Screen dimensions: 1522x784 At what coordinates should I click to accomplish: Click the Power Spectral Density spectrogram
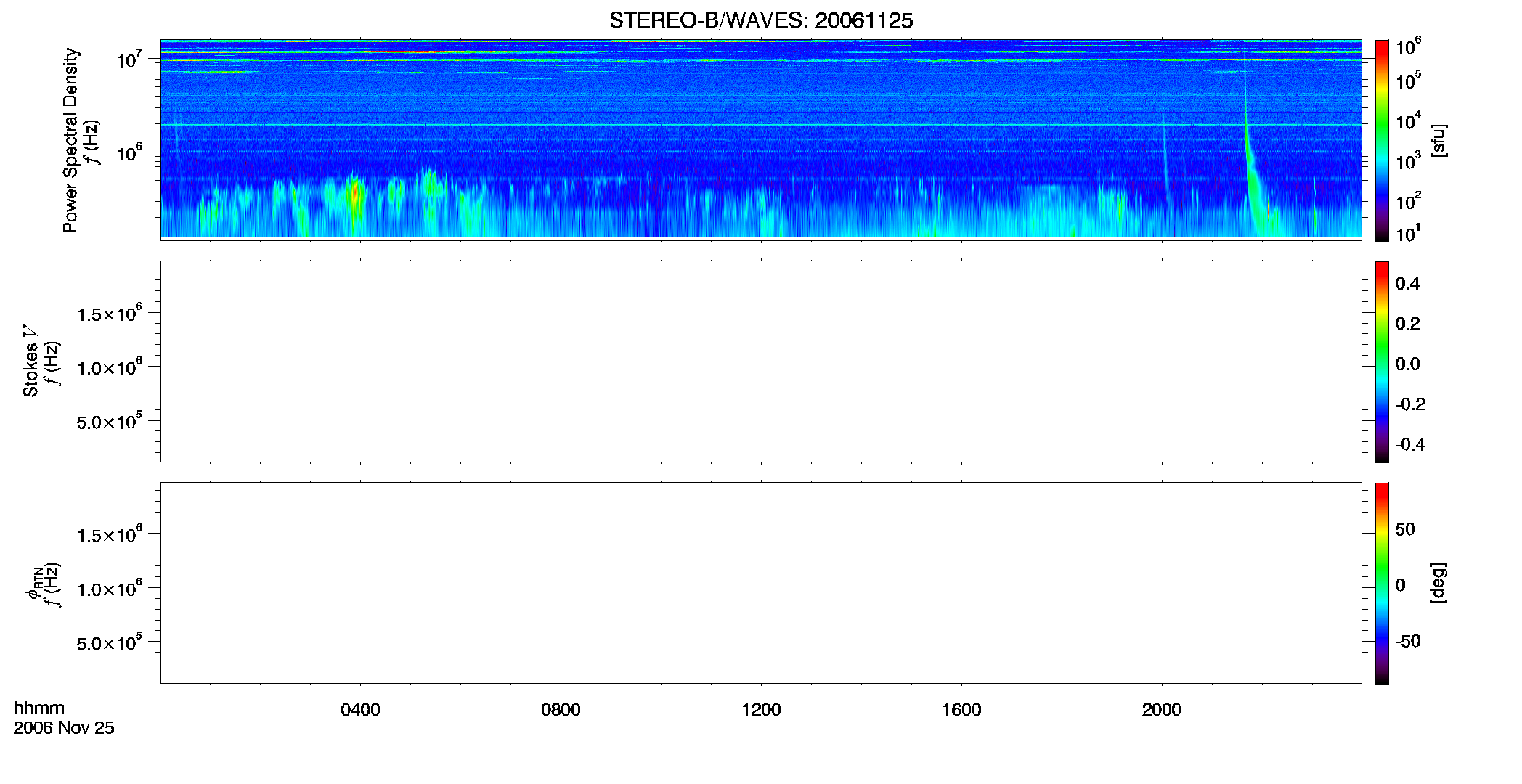[761, 139]
